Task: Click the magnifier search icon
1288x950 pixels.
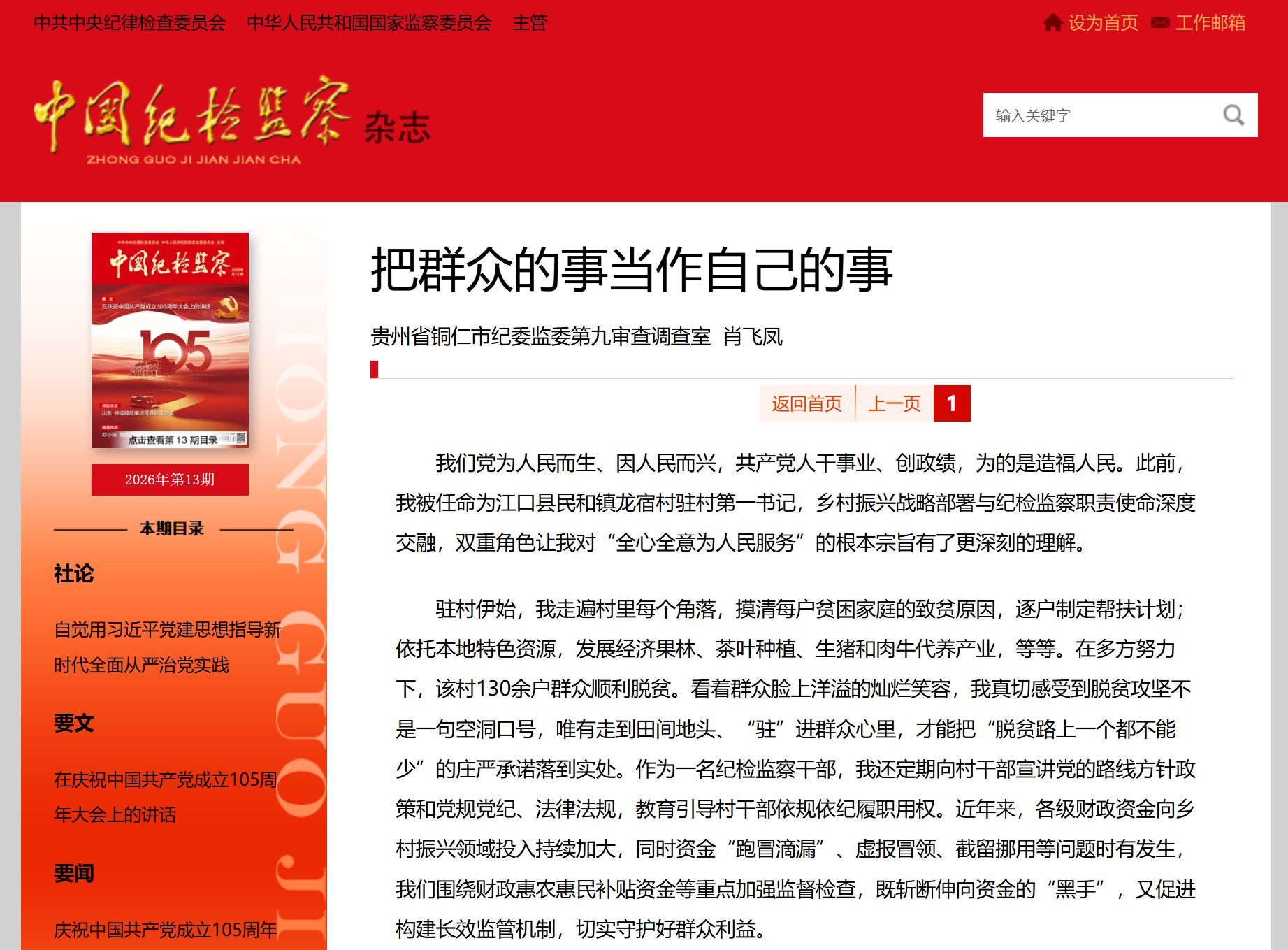Action: pyautogui.click(x=1233, y=115)
